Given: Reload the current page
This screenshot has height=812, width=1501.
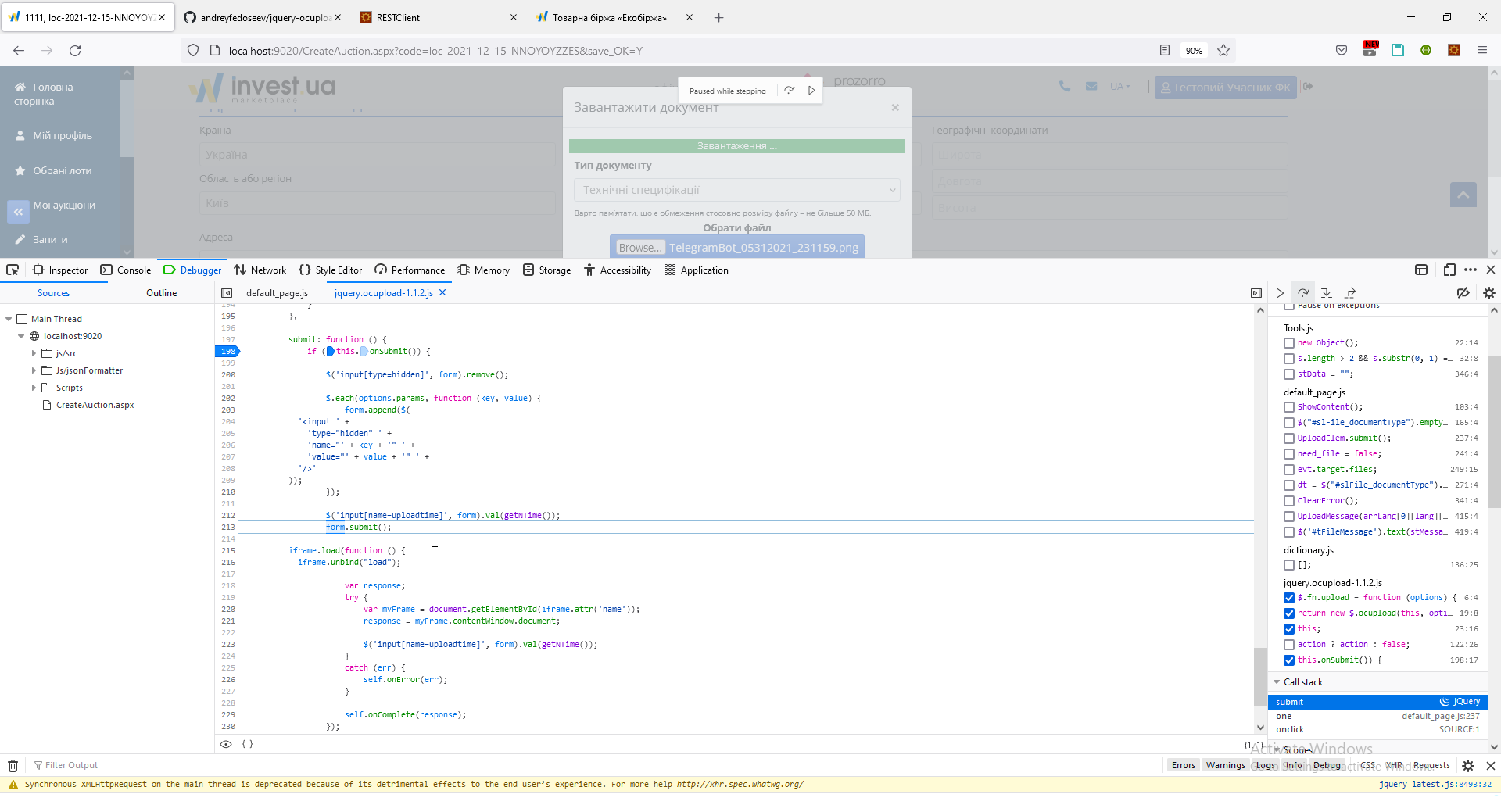Looking at the screenshot, I should pos(75,50).
